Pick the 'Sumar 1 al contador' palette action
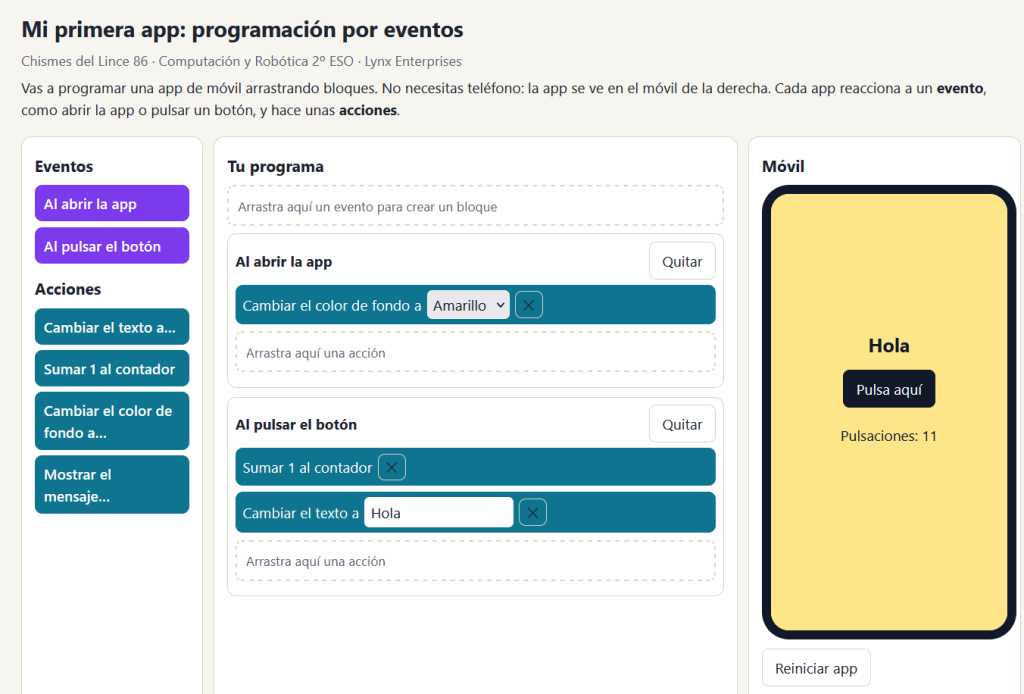This screenshot has height=694, width=1024. [x=112, y=369]
